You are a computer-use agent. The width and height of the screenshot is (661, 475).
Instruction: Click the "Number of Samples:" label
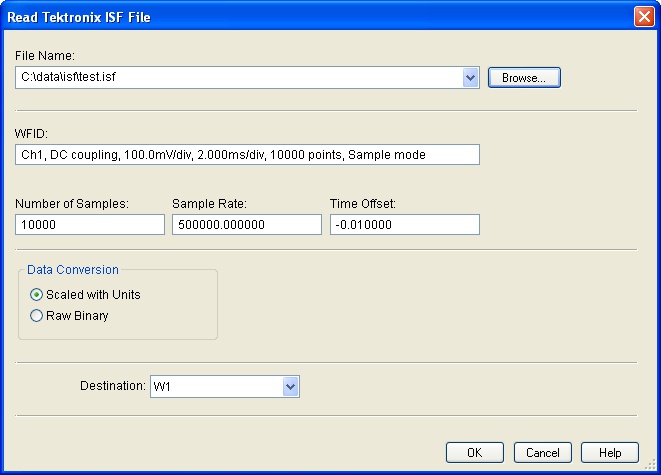click(x=72, y=204)
